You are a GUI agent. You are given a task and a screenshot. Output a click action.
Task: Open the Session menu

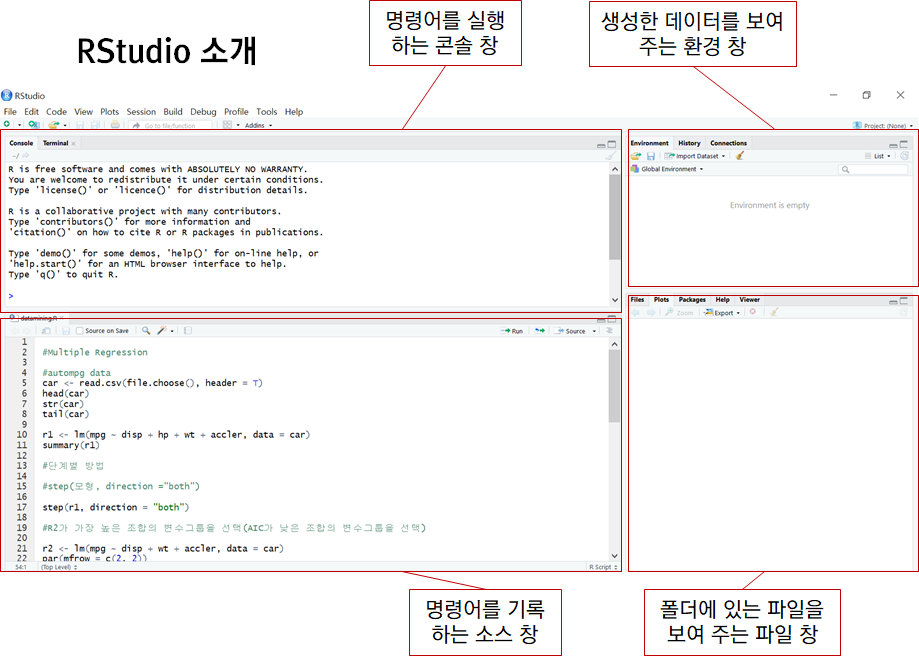point(141,111)
